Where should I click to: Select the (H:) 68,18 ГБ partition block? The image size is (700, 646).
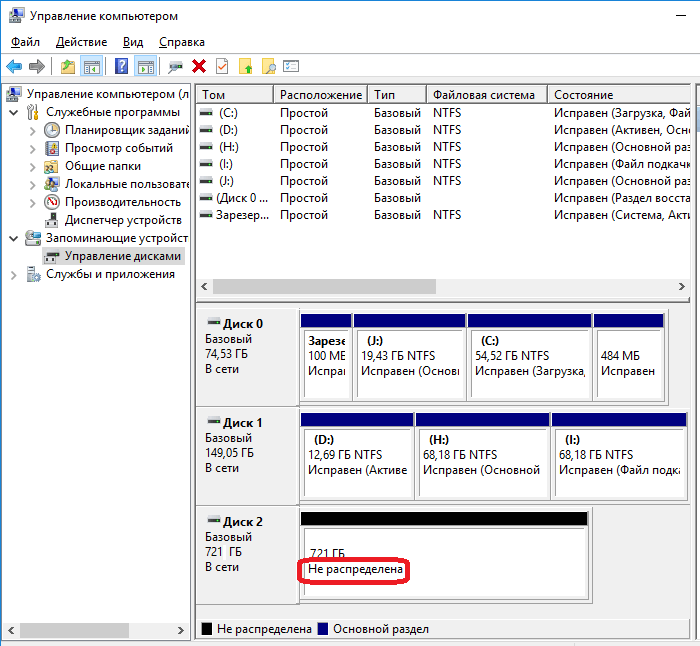coord(482,456)
